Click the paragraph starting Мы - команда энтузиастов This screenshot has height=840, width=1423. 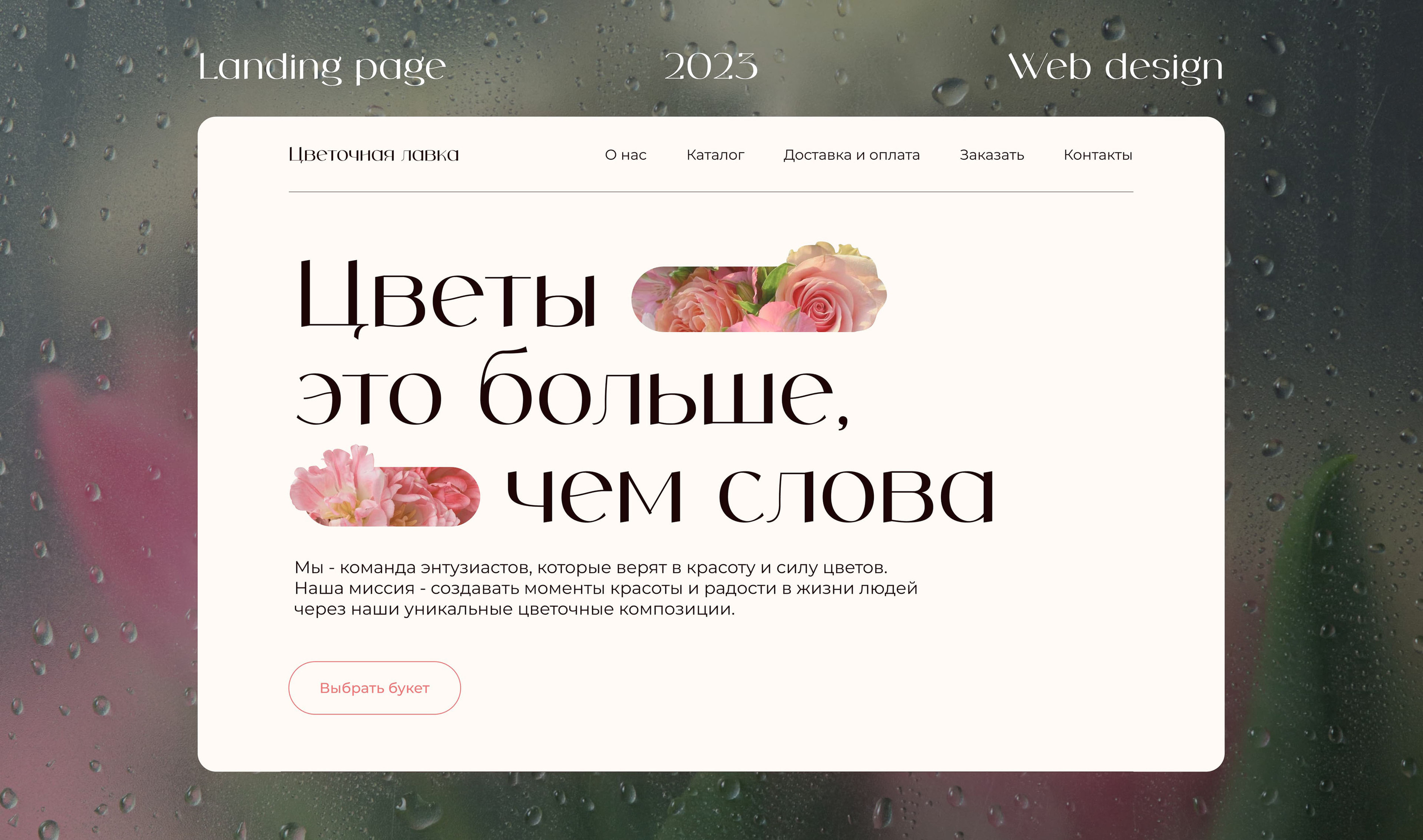point(606,588)
